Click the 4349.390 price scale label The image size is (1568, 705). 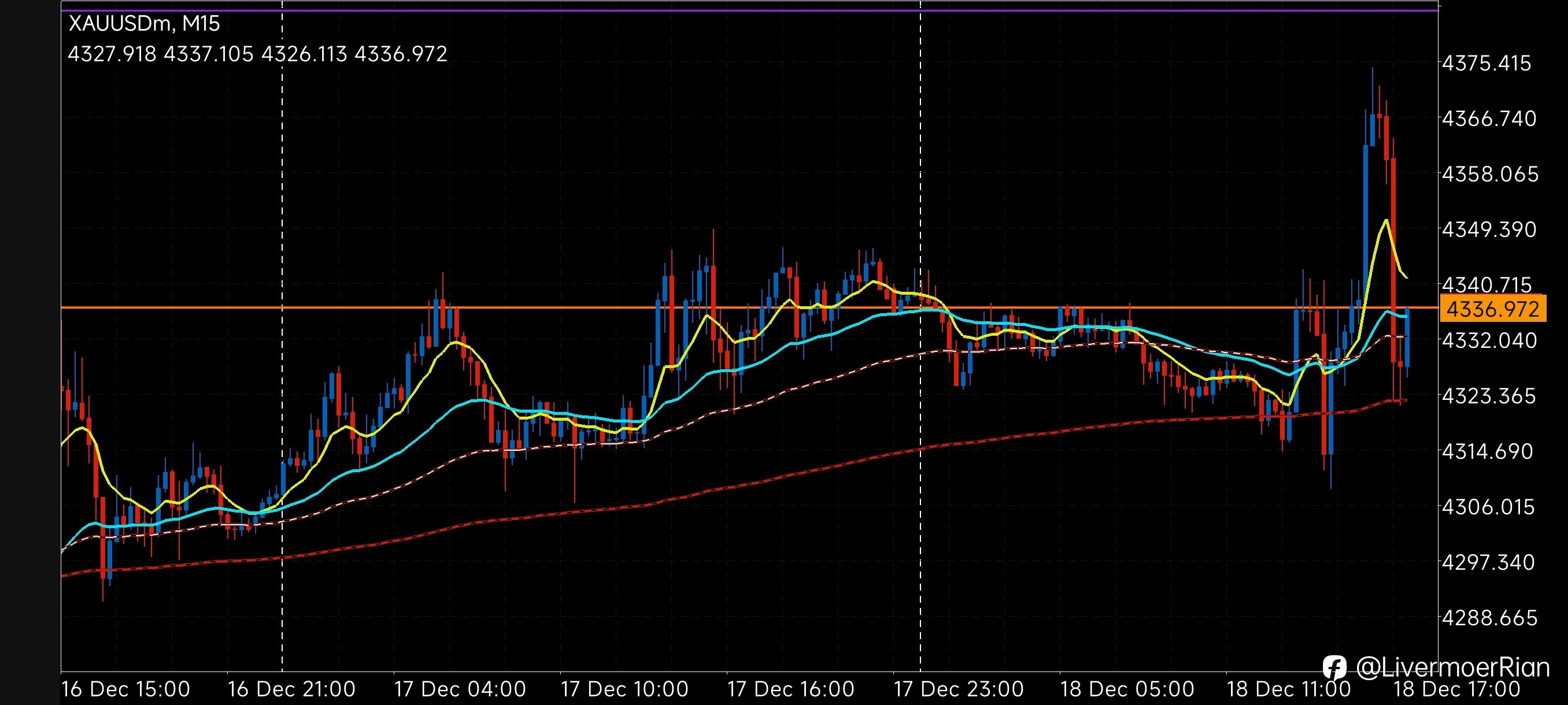tap(1489, 229)
